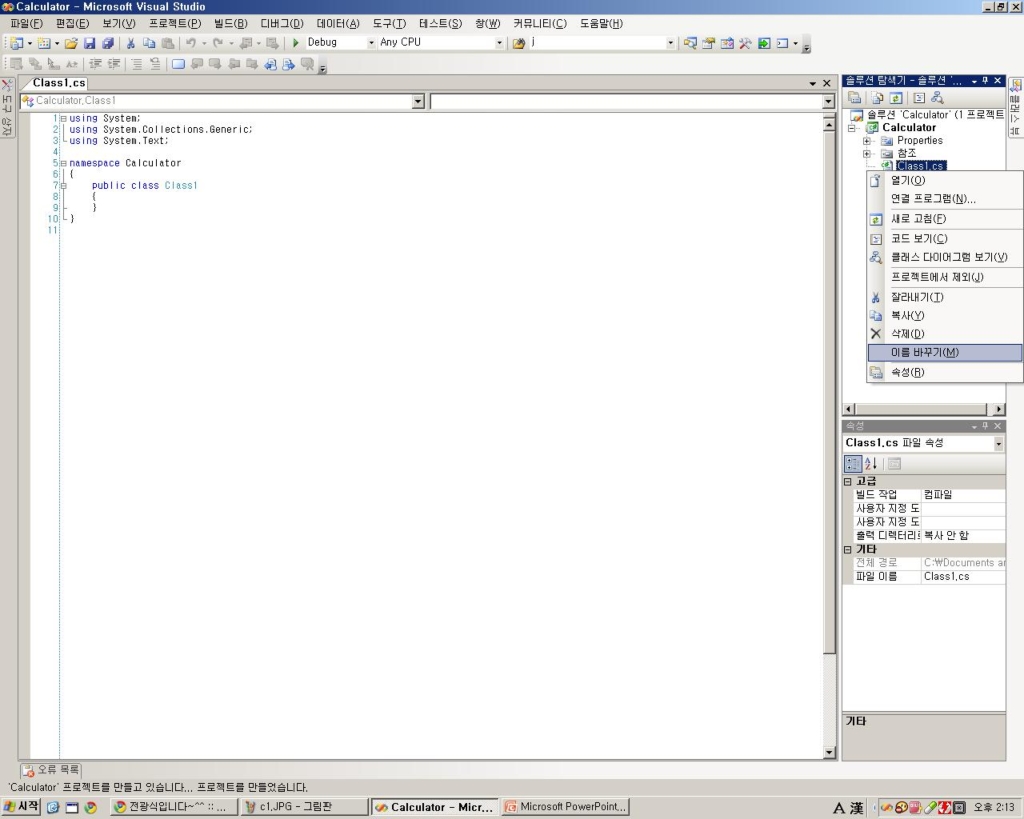
Task: Switch to Microsoft PowerPoint taskbar button
Action: [566, 807]
